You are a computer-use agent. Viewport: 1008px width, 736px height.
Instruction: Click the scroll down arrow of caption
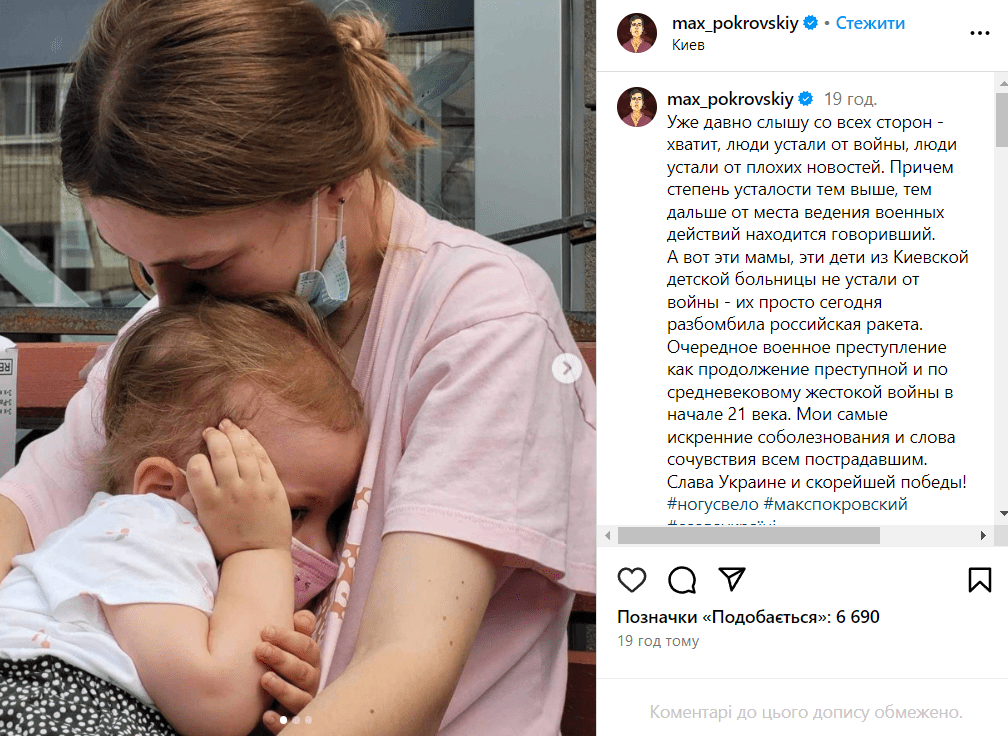tap(1004, 513)
